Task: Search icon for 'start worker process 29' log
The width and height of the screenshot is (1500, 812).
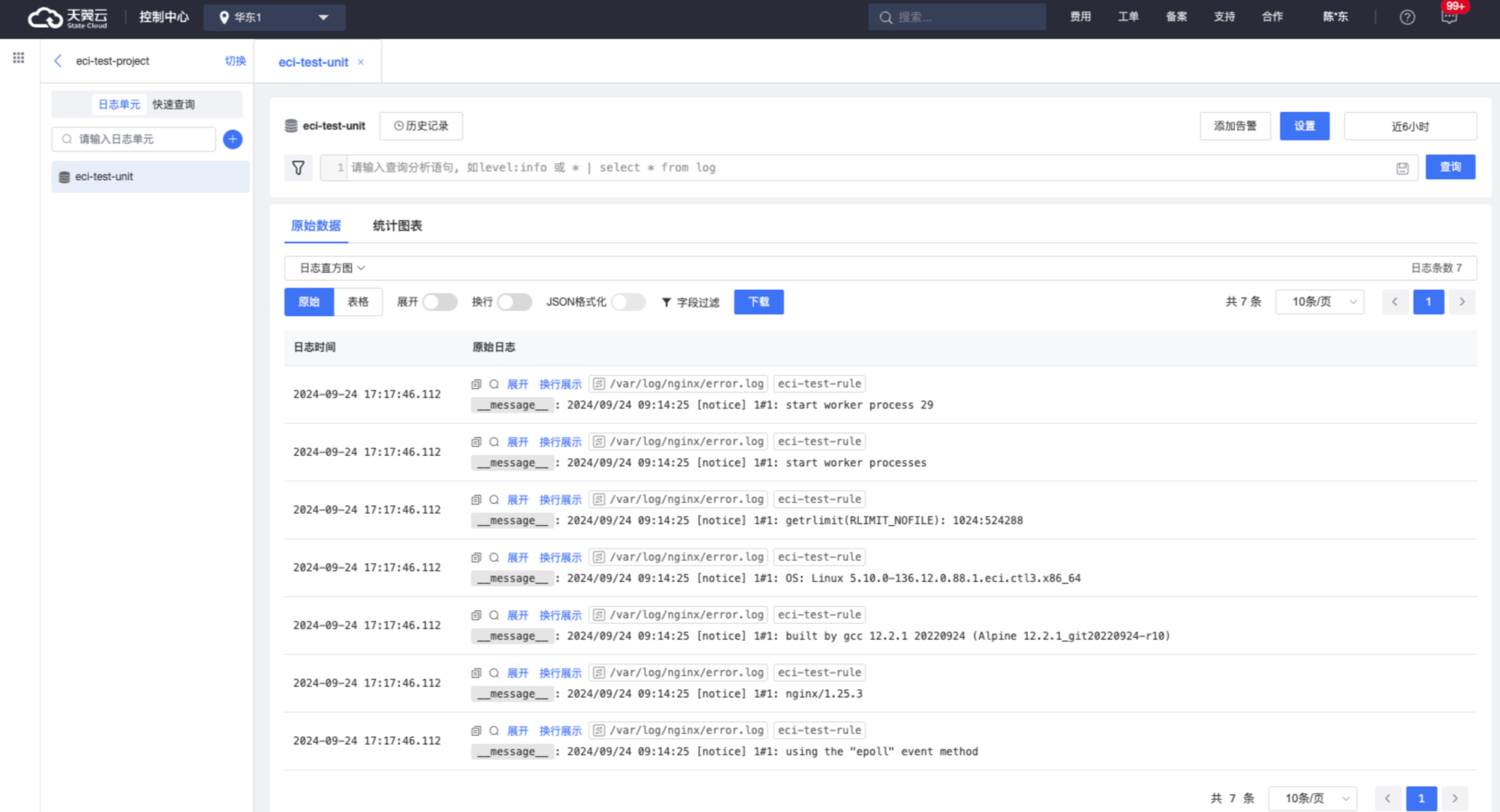Action: pyautogui.click(x=494, y=384)
